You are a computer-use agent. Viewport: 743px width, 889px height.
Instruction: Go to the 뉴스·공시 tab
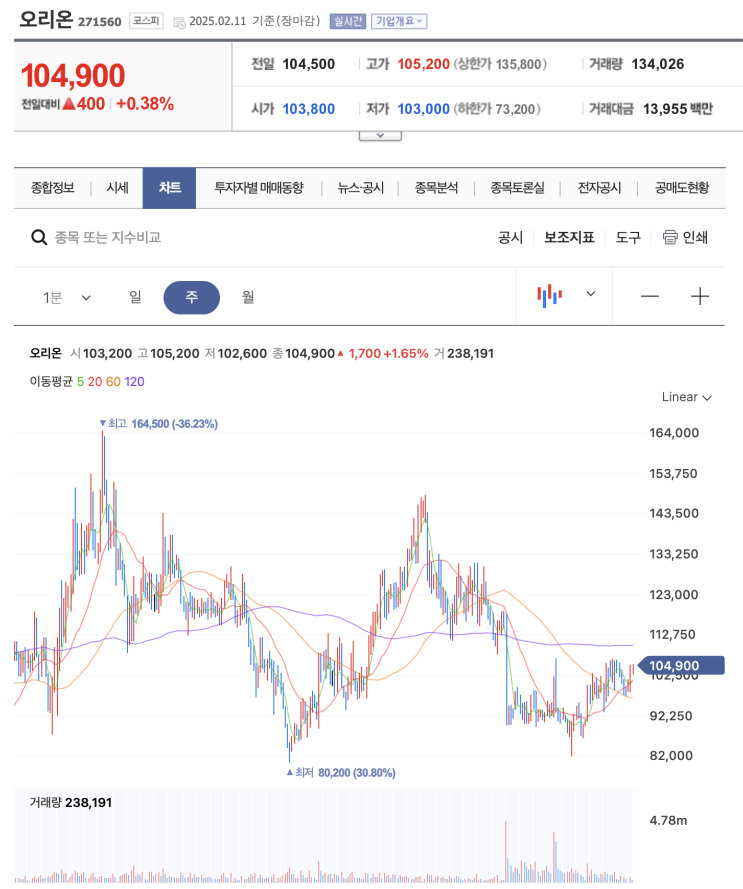click(x=360, y=188)
